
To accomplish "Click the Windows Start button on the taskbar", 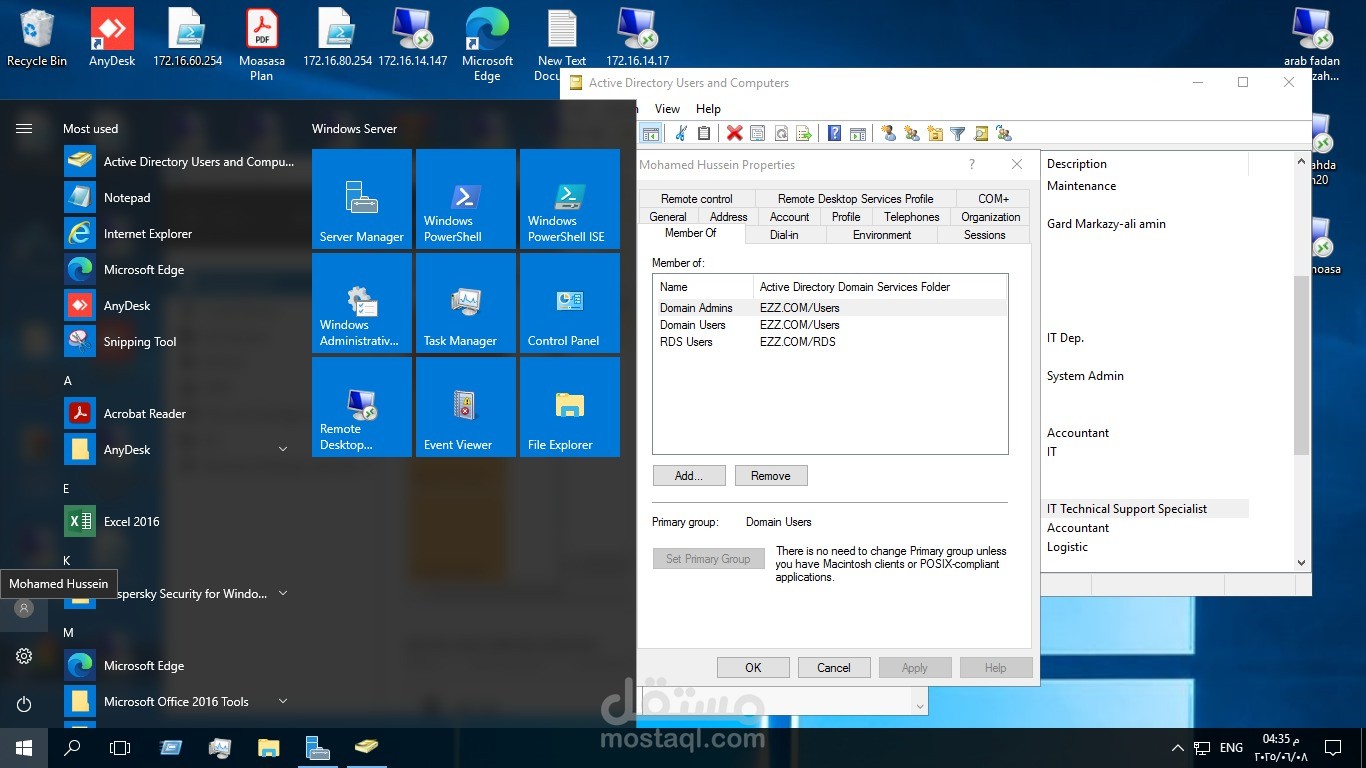I will click(x=24, y=748).
